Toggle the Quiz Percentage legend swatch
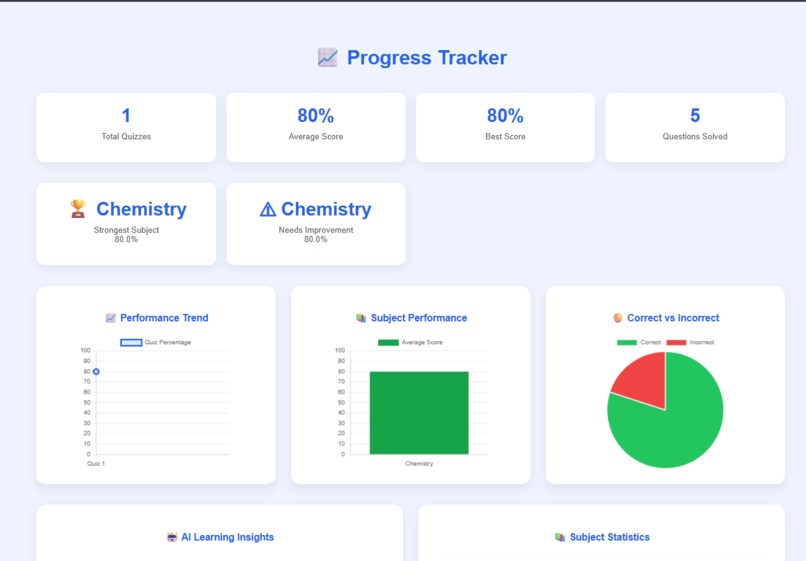 (131, 342)
